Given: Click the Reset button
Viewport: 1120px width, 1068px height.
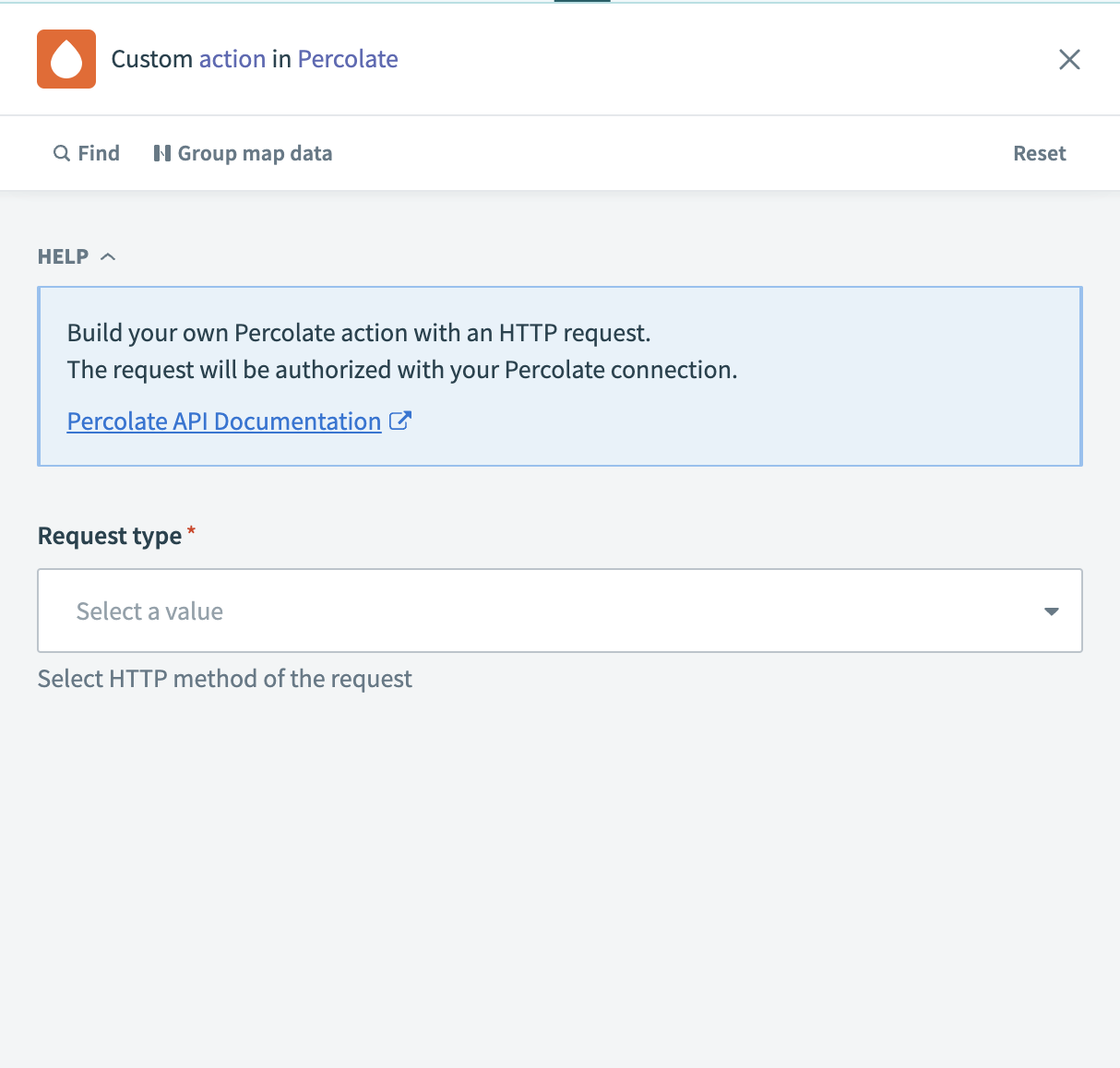Looking at the screenshot, I should click(1040, 153).
